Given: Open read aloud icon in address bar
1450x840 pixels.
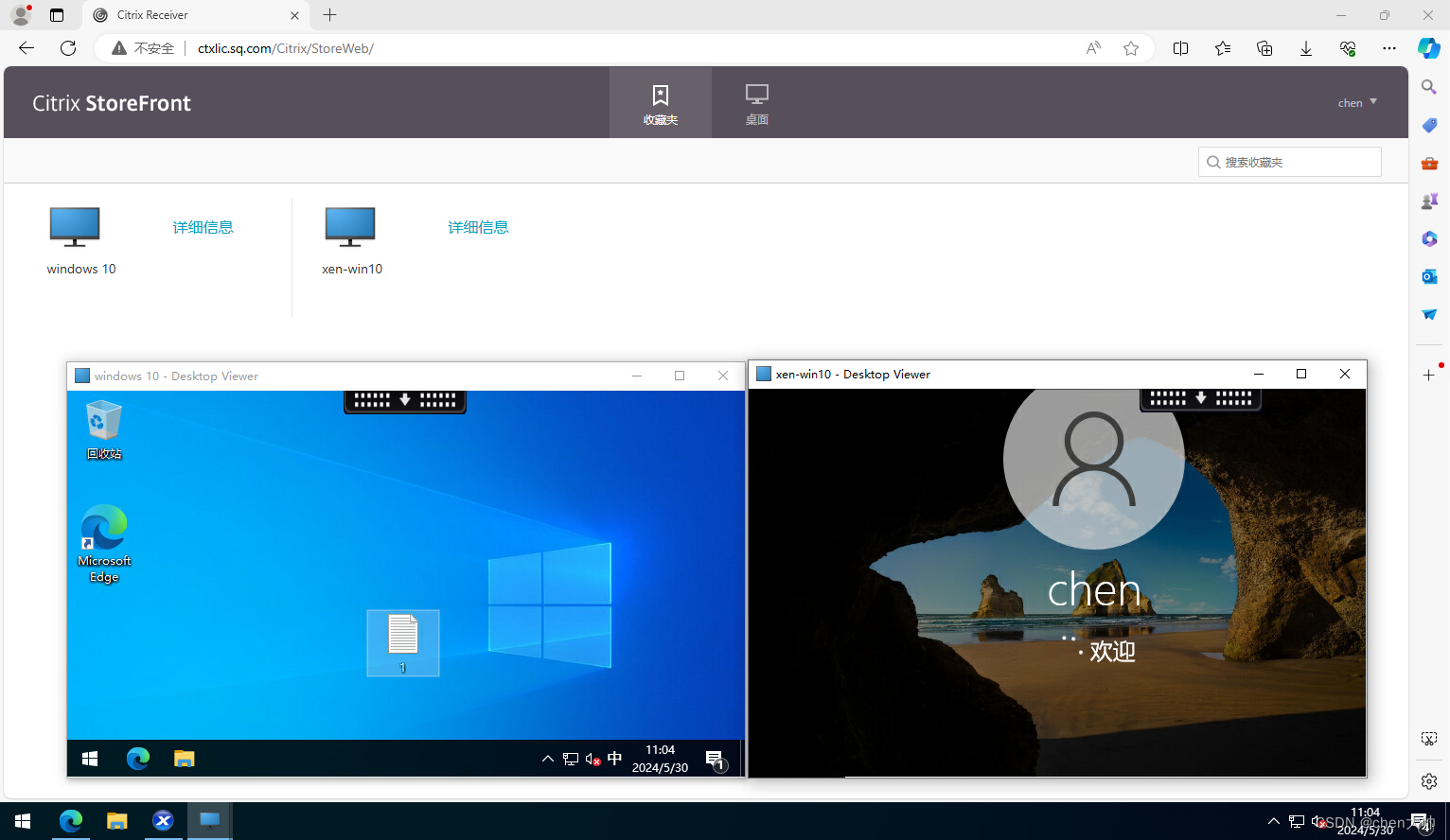Looking at the screenshot, I should coord(1093,48).
